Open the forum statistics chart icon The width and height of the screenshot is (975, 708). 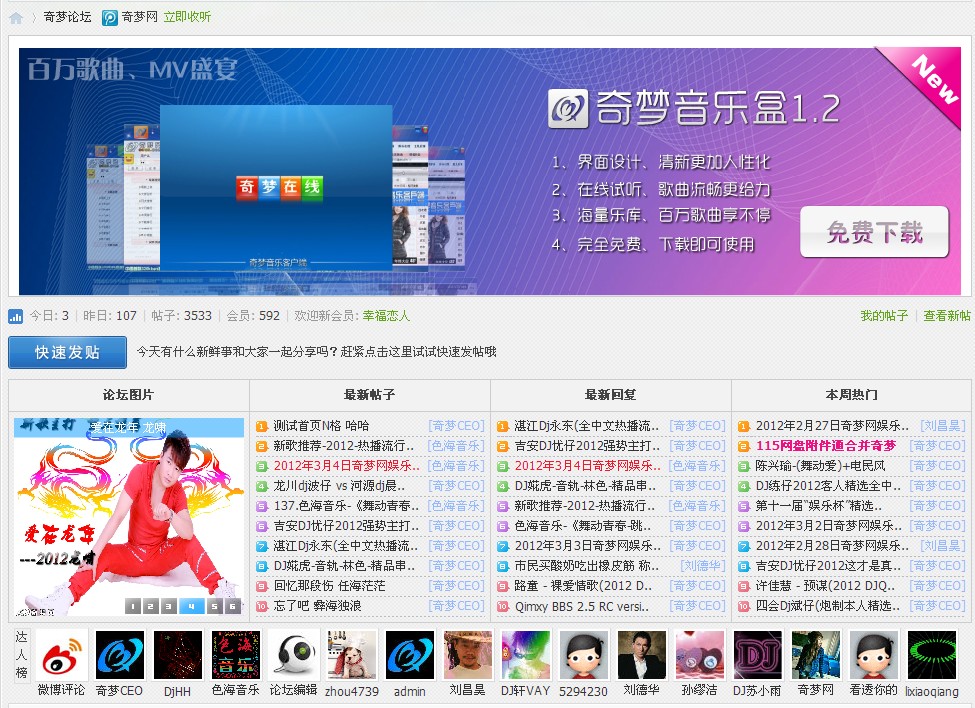[16, 316]
